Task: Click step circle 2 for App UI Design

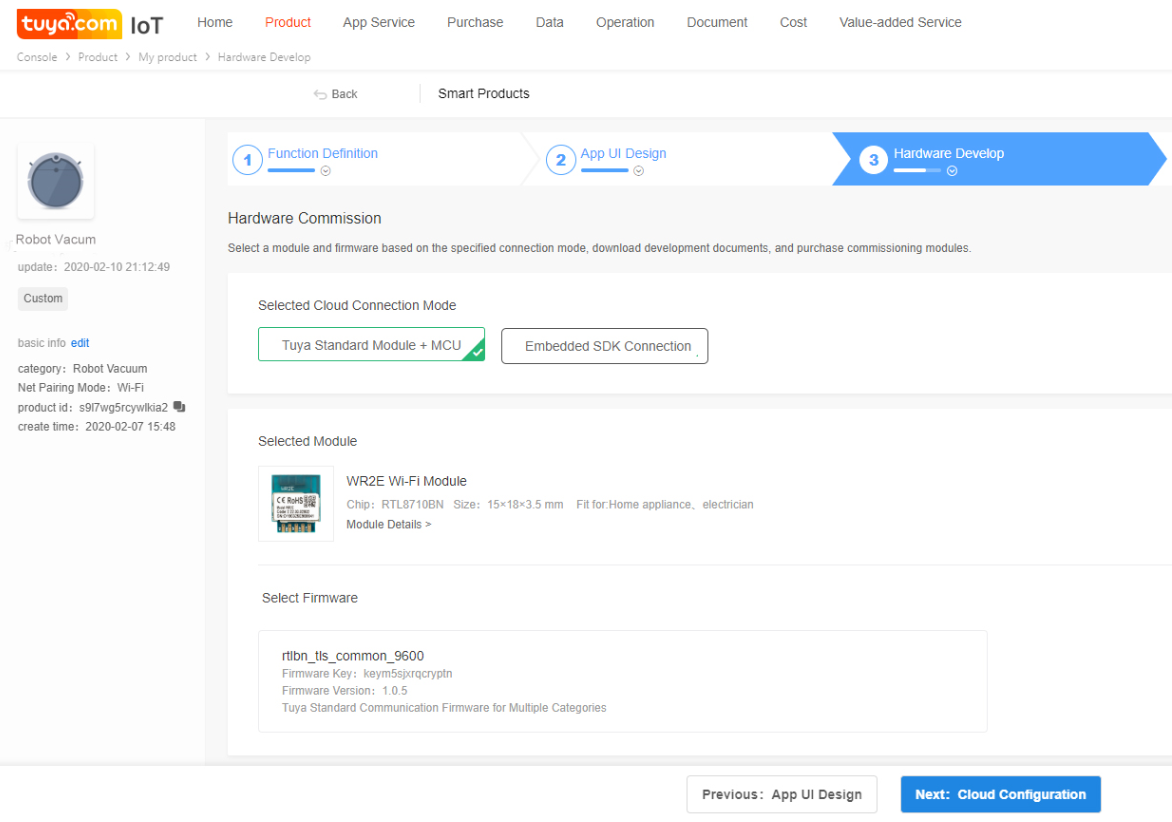Action: (560, 159)
